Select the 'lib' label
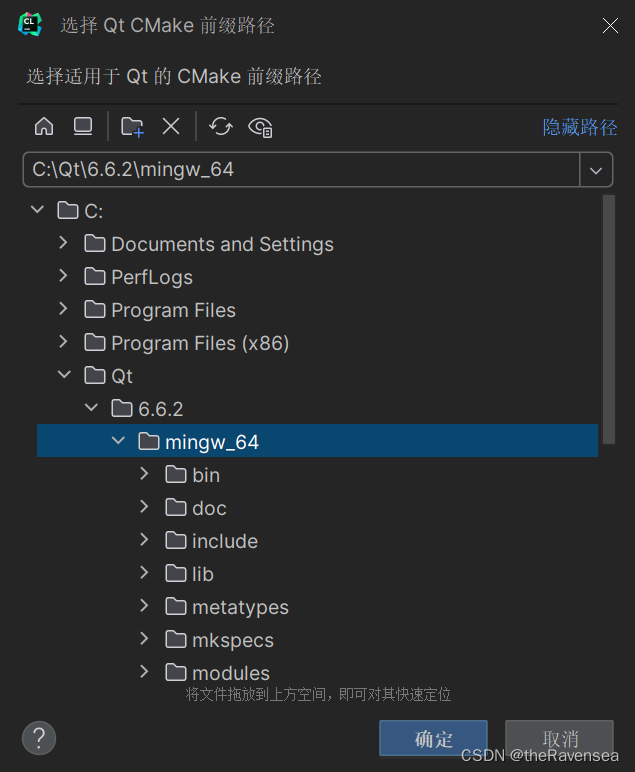The image size is (635, 772). point(203,574)
